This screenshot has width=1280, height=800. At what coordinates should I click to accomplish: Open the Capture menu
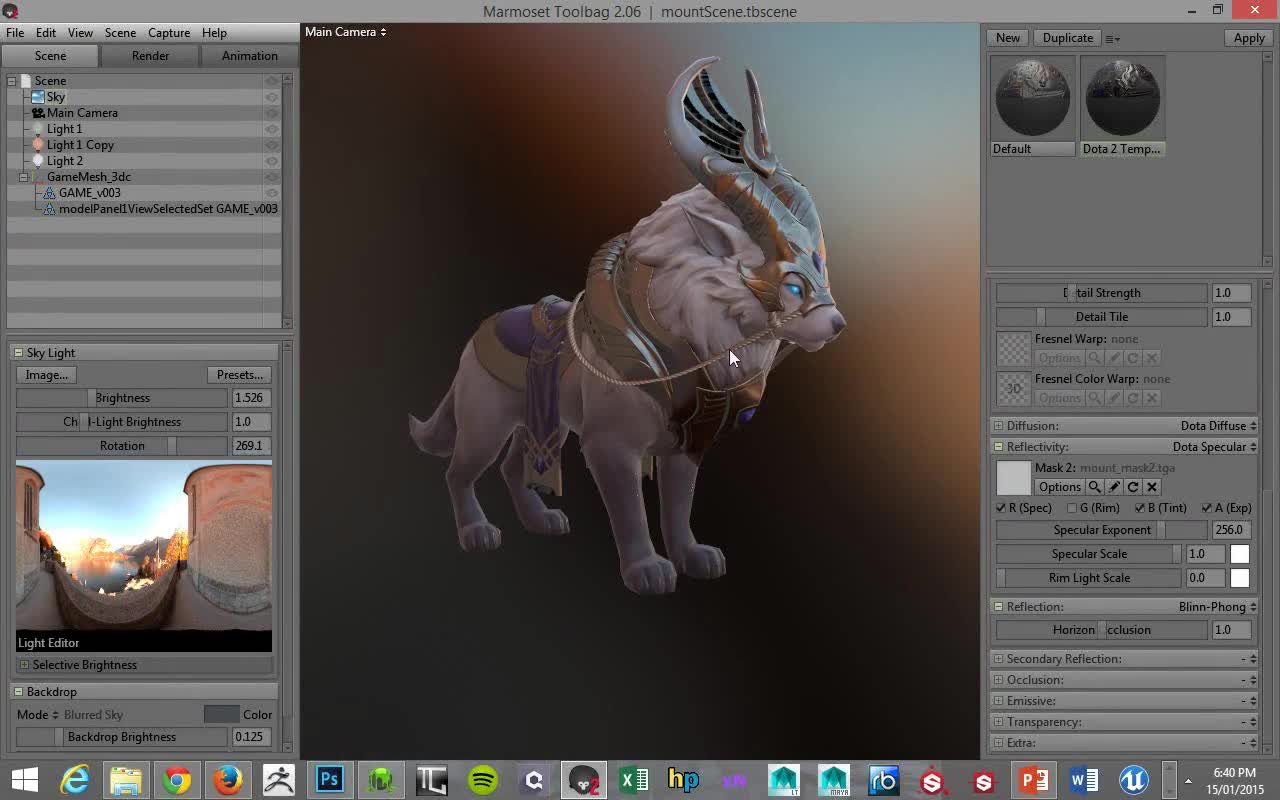point(169,33)
